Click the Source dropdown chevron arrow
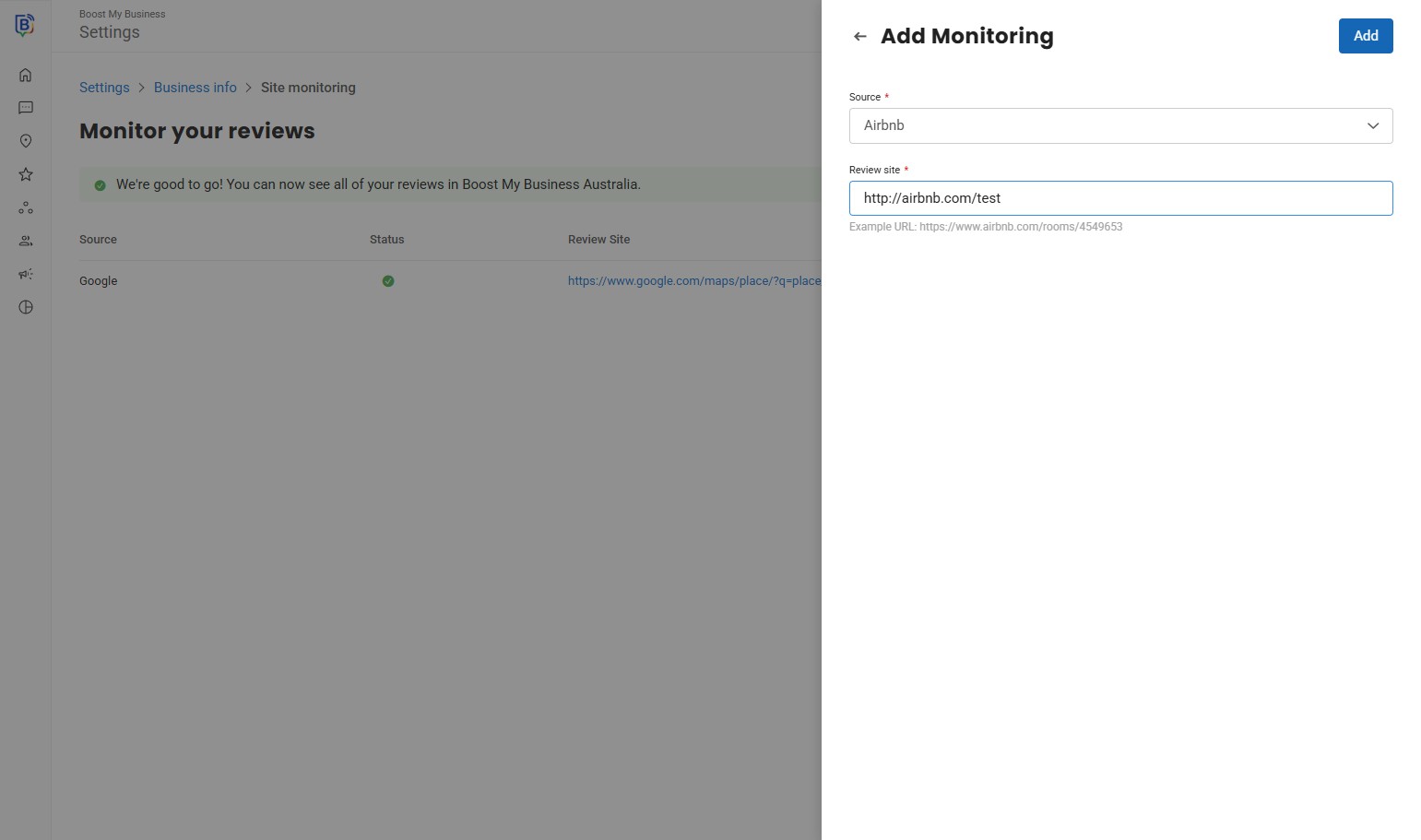Image resolution: width=1421 pixels, height=840 pixels. click(x=1372, y=125)
